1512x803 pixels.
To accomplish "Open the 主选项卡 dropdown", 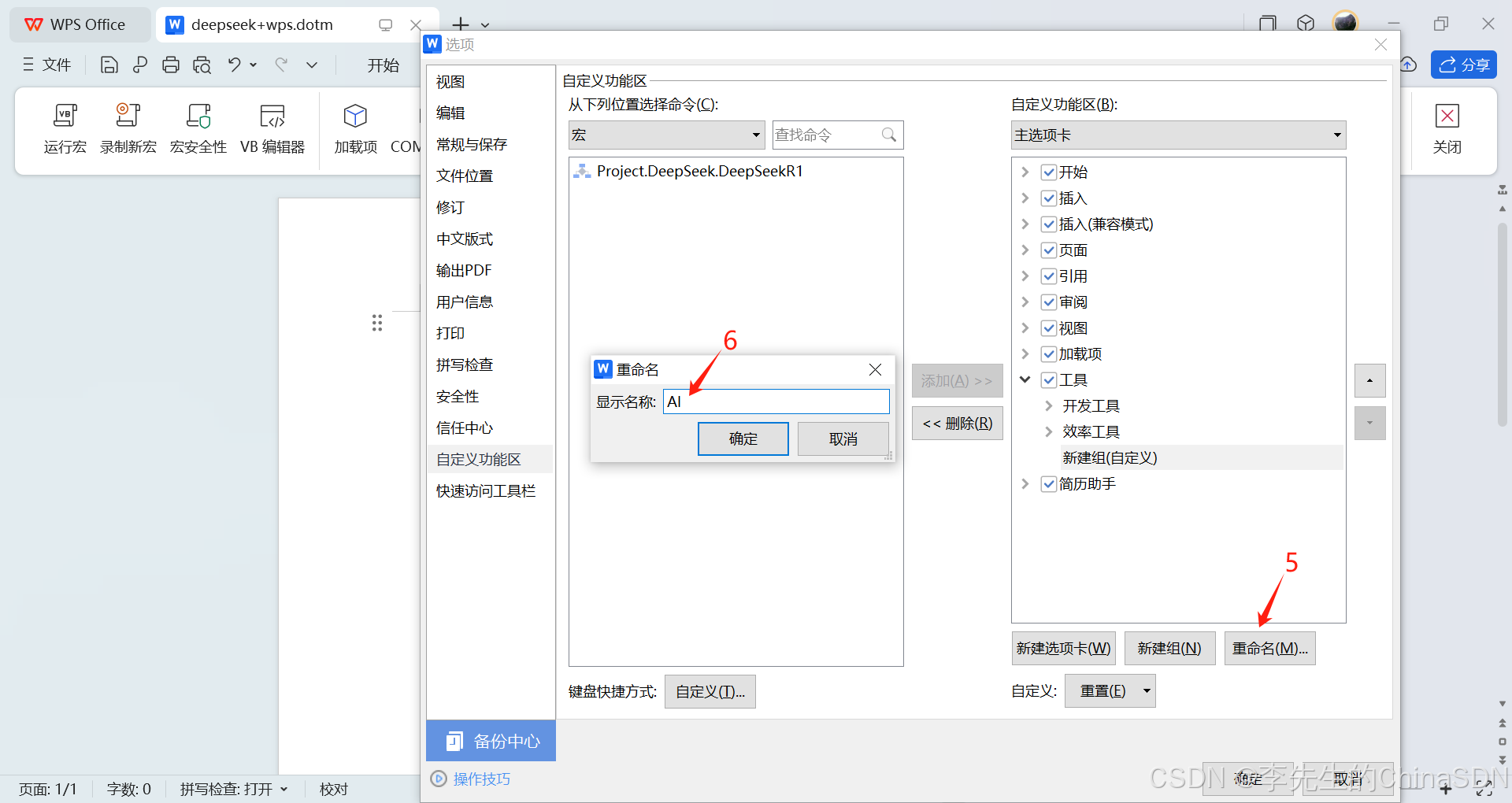I will pyautogui.click(x=1178, y=135).
